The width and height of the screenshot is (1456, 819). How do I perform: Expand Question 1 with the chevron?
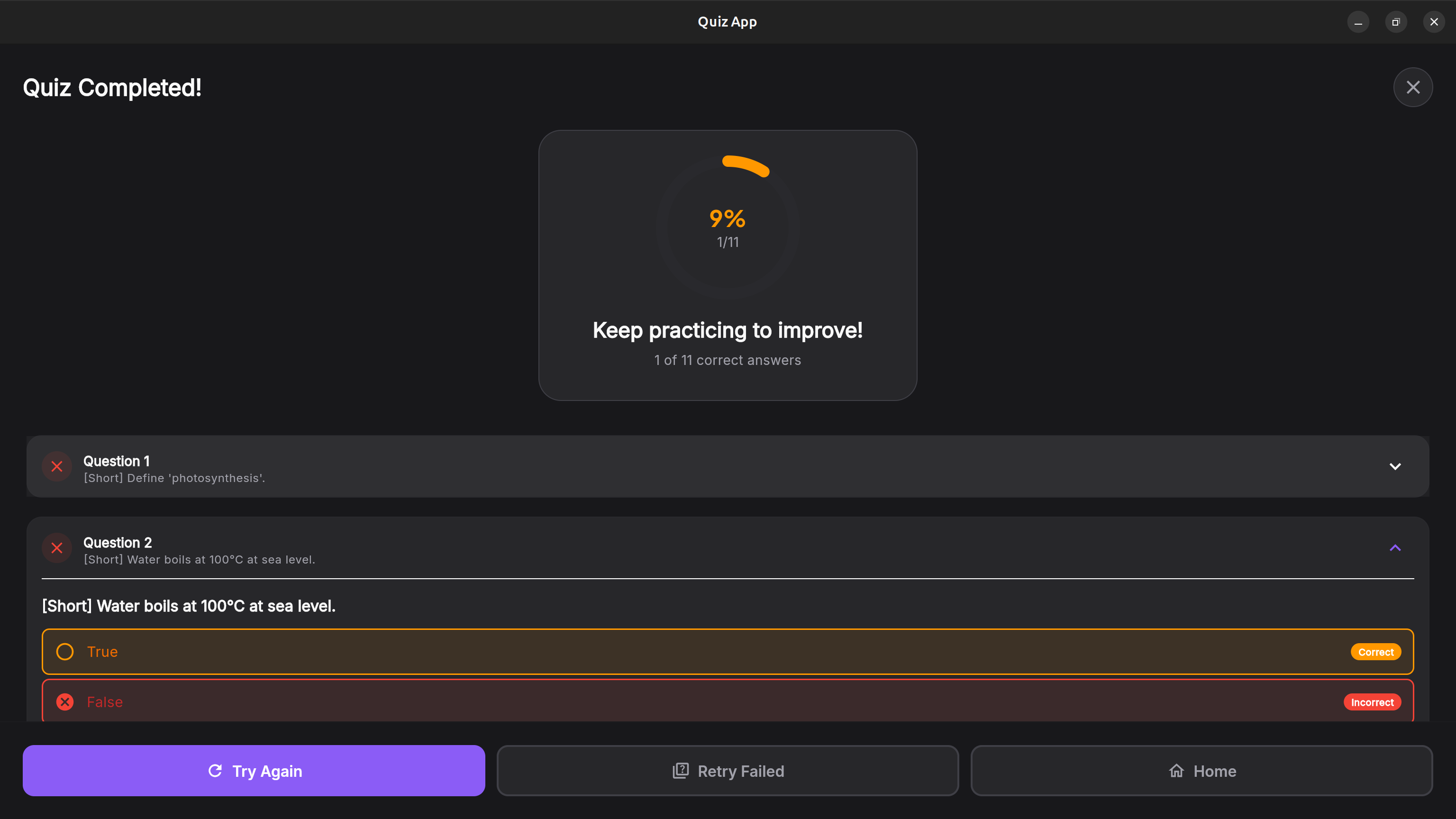coord(1395,466)
